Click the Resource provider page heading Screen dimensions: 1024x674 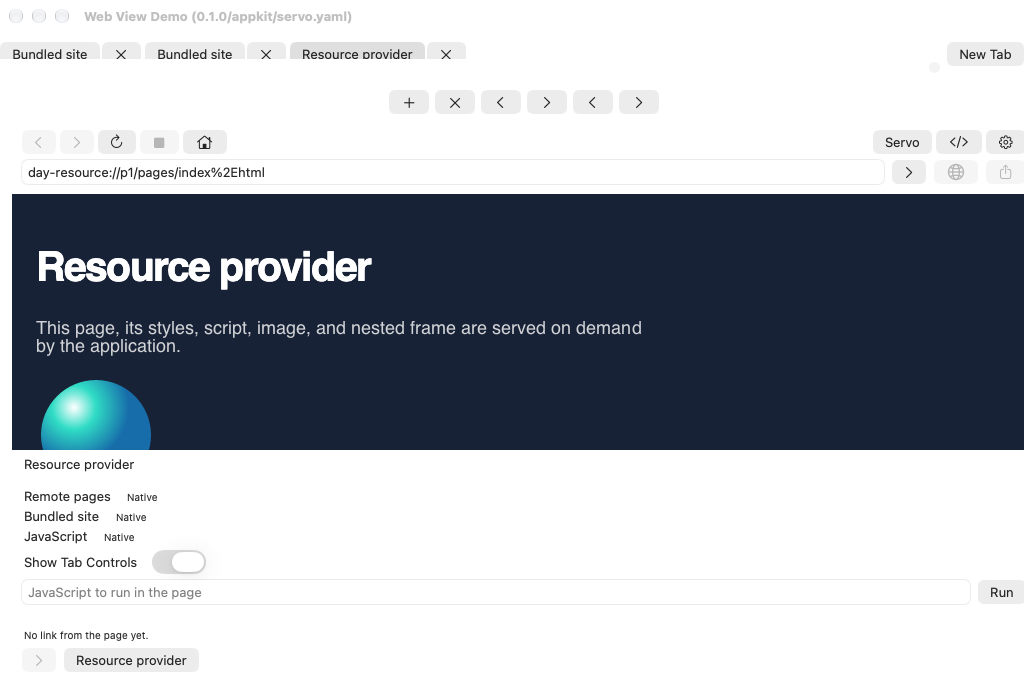tap(204, 268)
